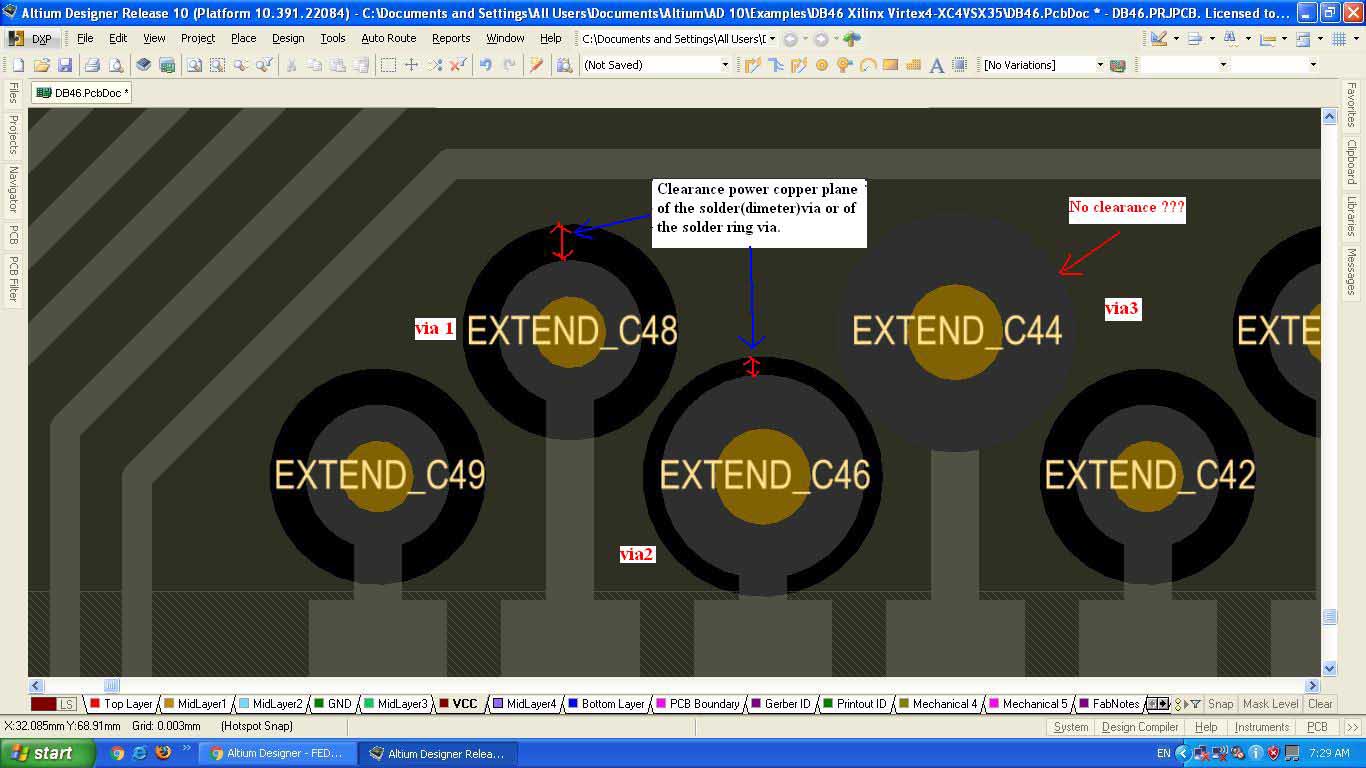Select the Place Fill rectangle tool
1366x768 pixels.
(890, 65)
